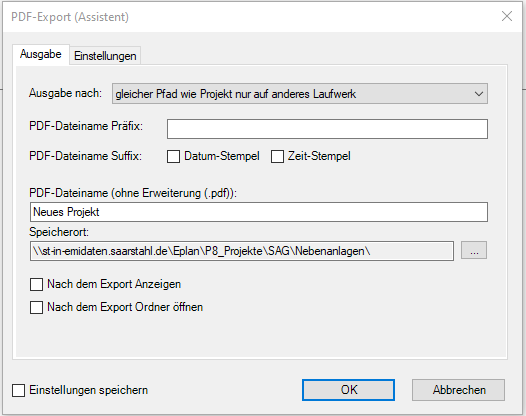Open the '...' browse folder button
The height and width of the screenshot is (416, 526).
point(474,250)
